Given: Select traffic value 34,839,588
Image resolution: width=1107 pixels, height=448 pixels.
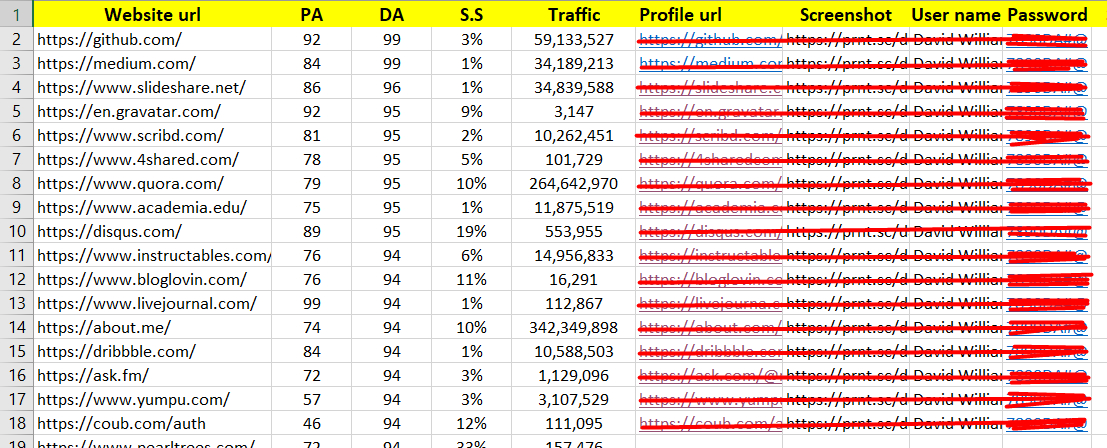Looking at the screenshot, I should 574,87.
